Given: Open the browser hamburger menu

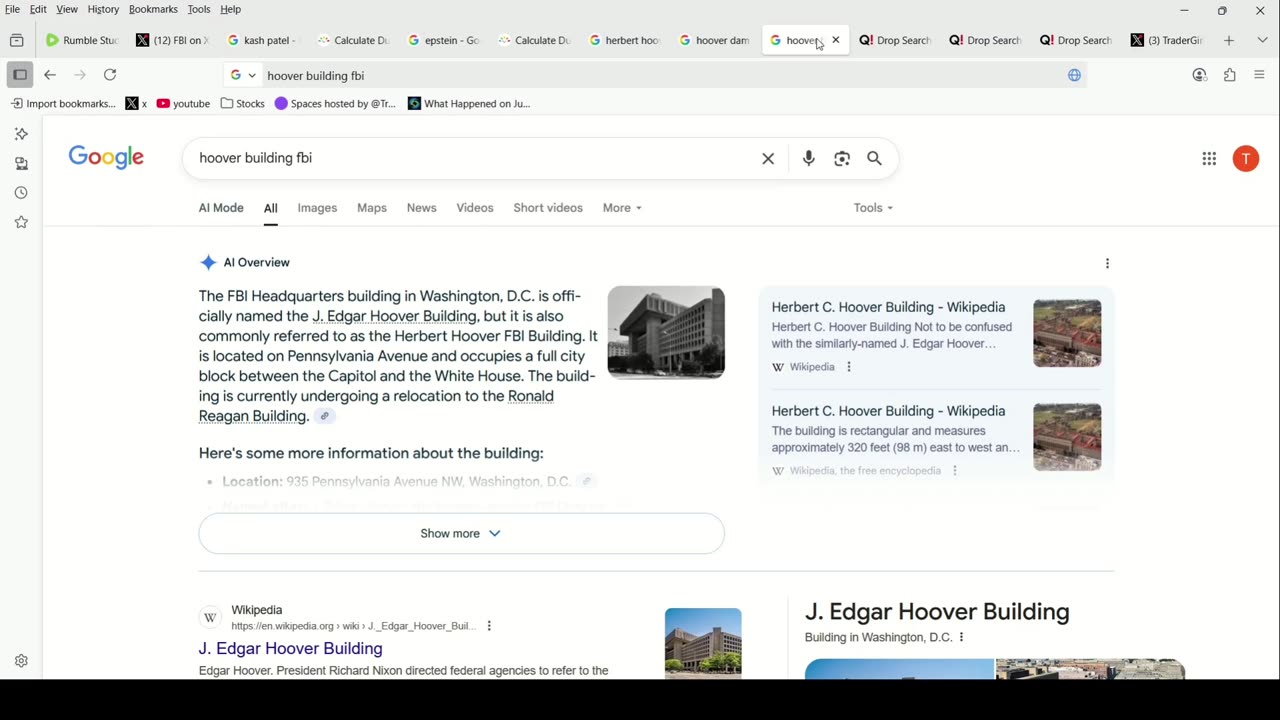Looking at the screenshot, I should coord(1259,75).
